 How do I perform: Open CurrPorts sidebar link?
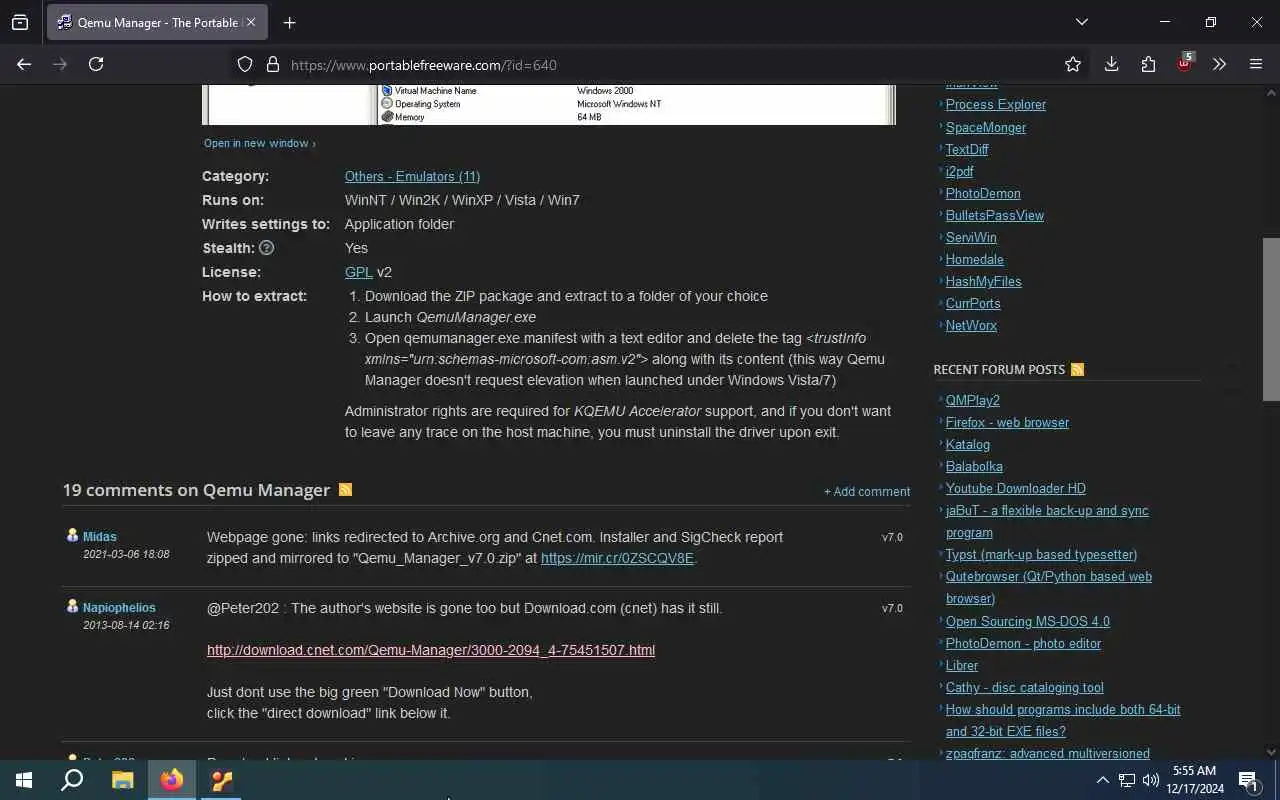(973, 303)
